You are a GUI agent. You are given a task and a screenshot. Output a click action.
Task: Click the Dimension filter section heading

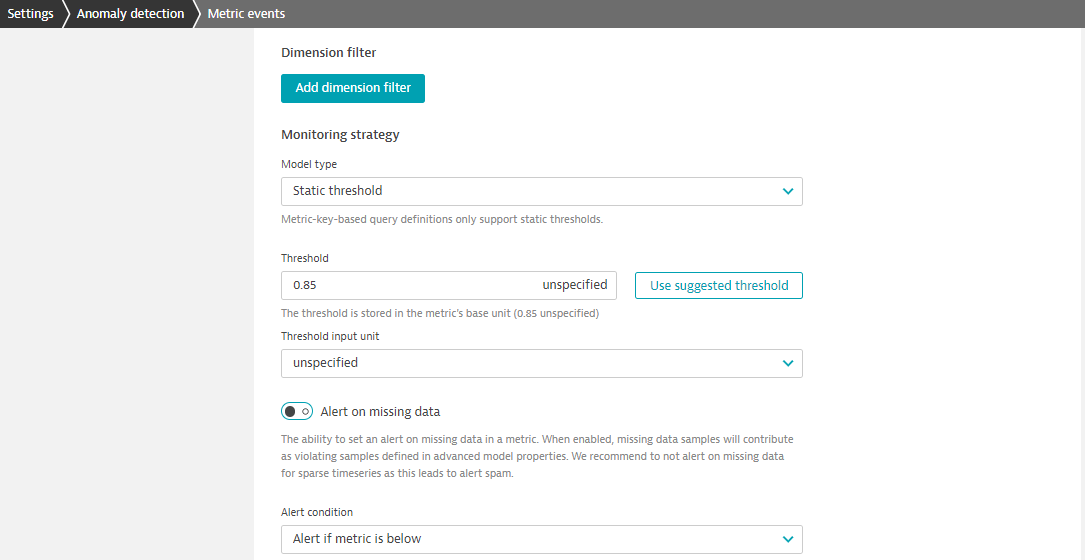point(328,52)
